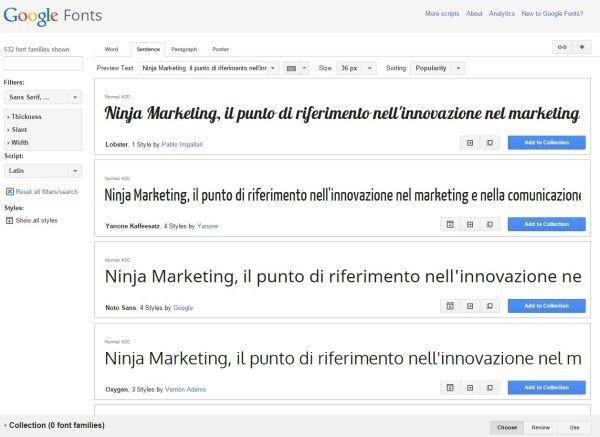Click Quick-use icon in Lobster row
This screenshot has width=600, height=437.
pos(470,143)
